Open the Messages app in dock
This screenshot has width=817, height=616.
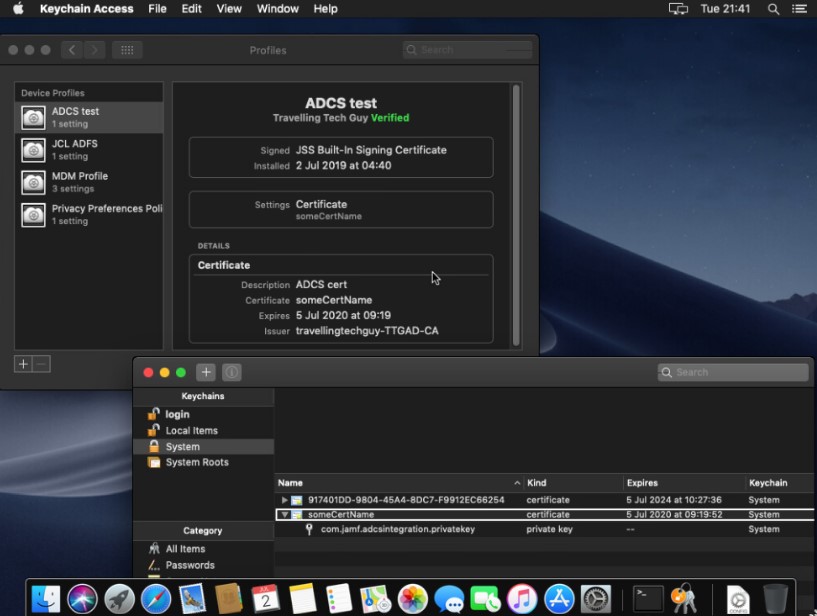(449, 599)
